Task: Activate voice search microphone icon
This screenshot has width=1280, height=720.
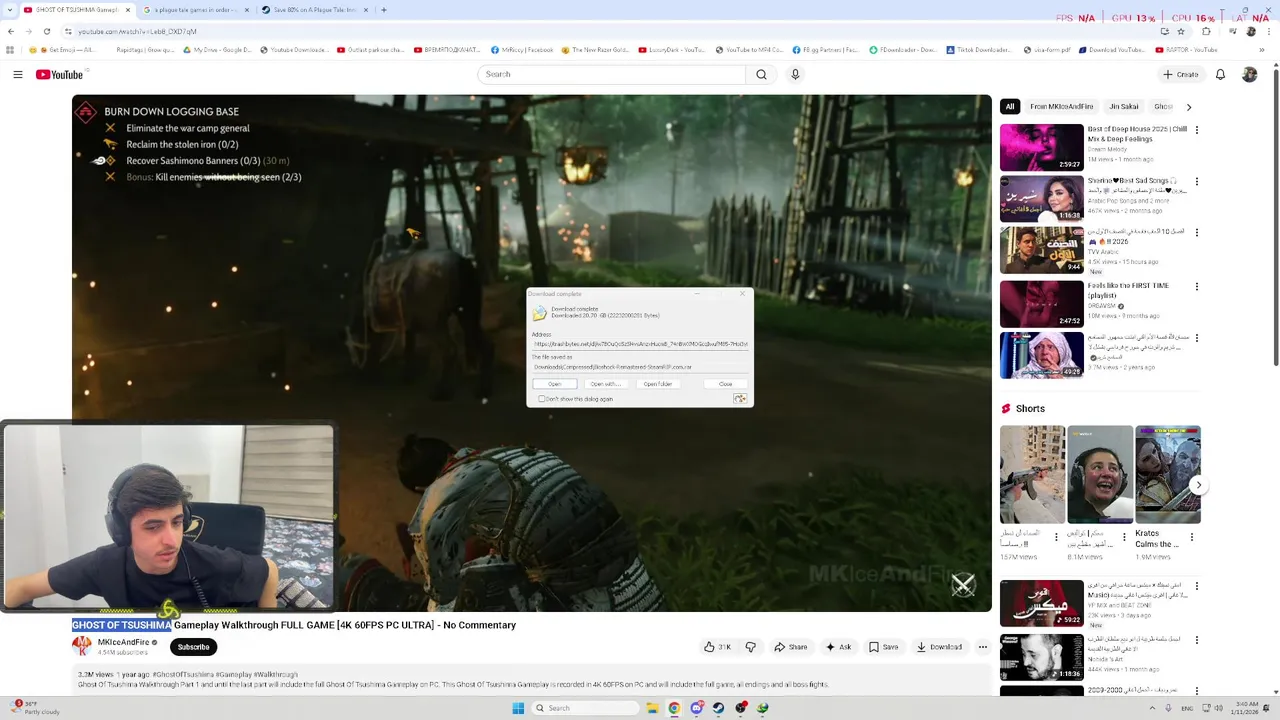Action: click(795, 74)
